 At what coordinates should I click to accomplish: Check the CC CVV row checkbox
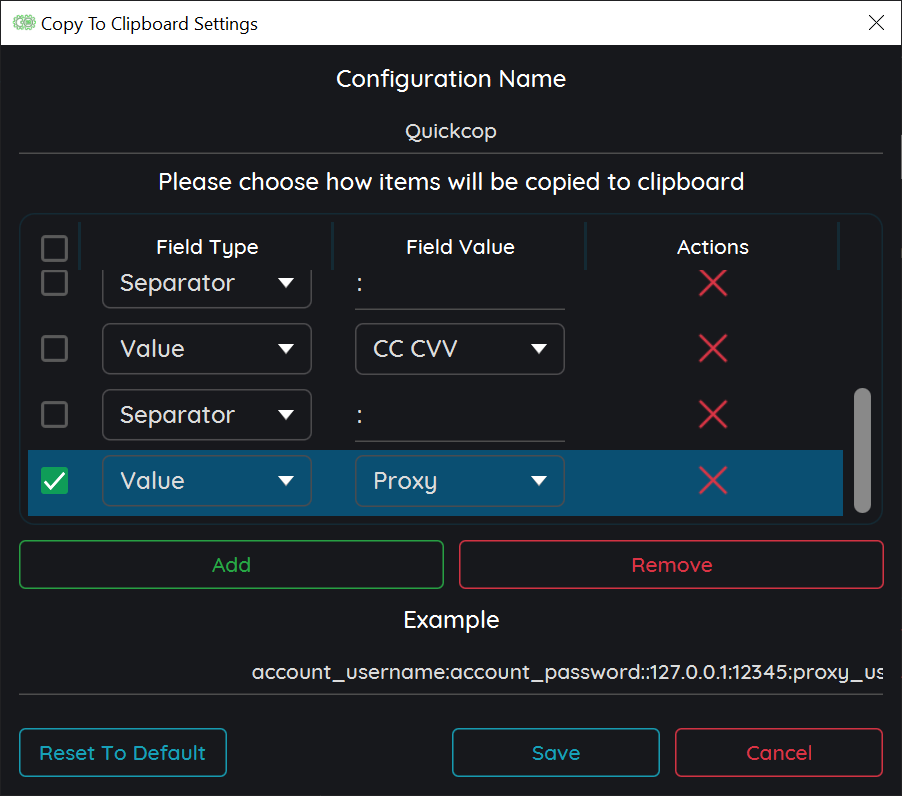click(54, 348)
